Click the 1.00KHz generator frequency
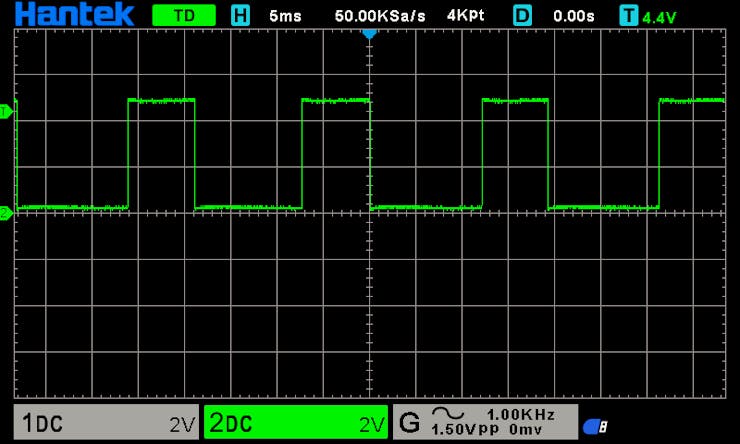Viewport: 740px width, 444px height. [x=521, y=415]
